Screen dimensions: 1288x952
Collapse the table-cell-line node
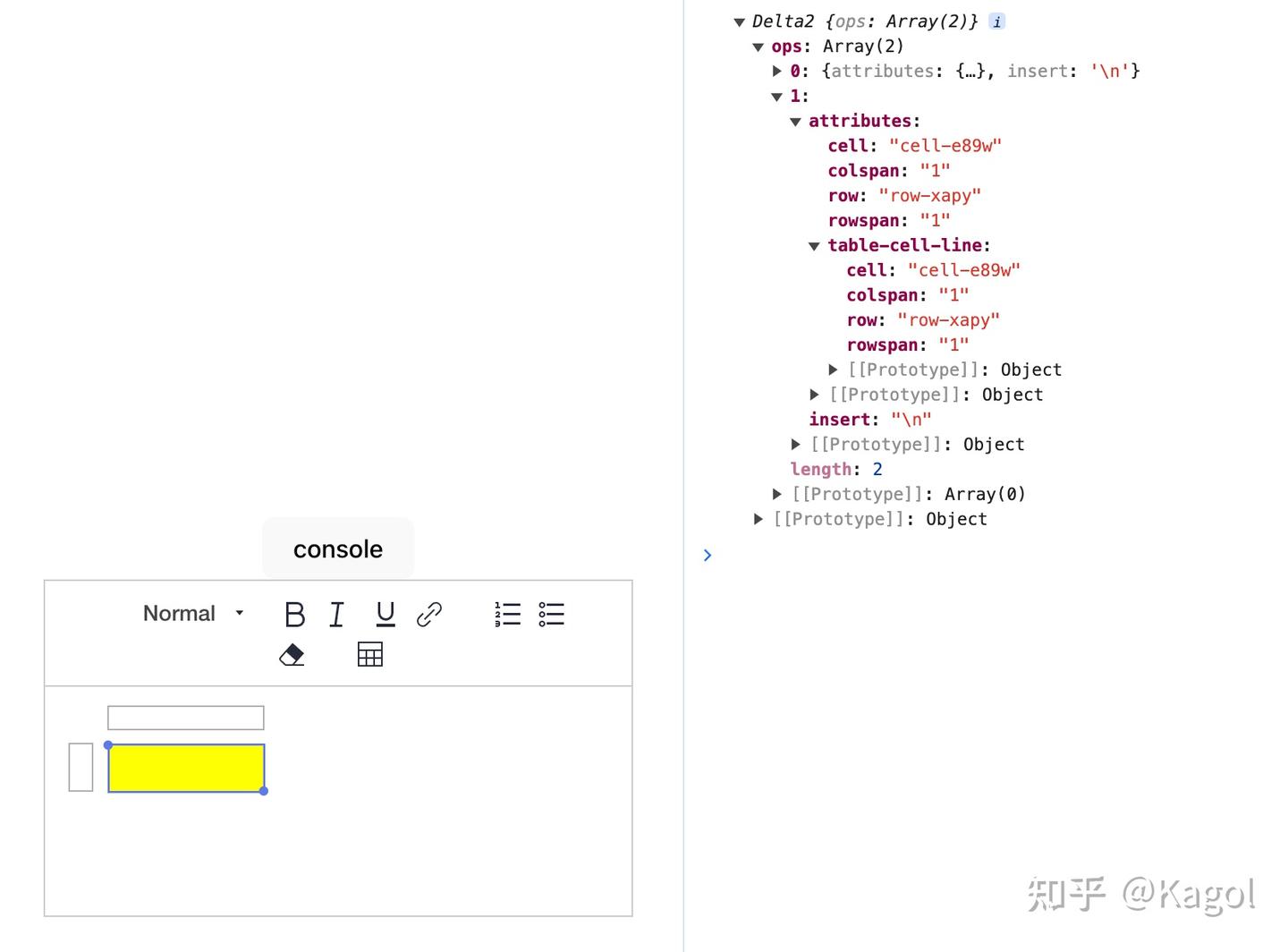pos(814,245)
